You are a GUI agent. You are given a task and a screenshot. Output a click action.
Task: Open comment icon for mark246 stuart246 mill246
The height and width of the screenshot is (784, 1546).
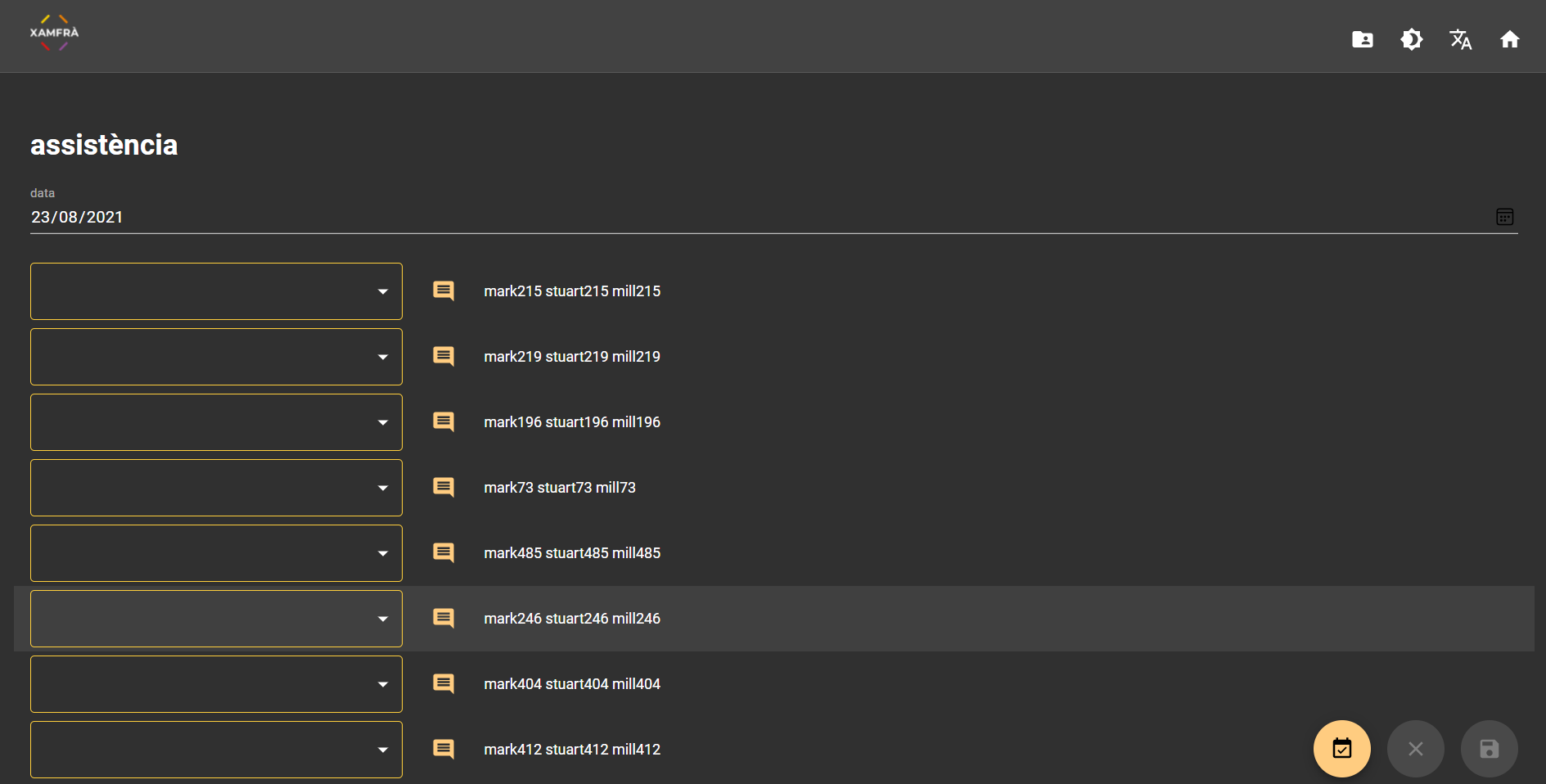click(x=444, y=619)
